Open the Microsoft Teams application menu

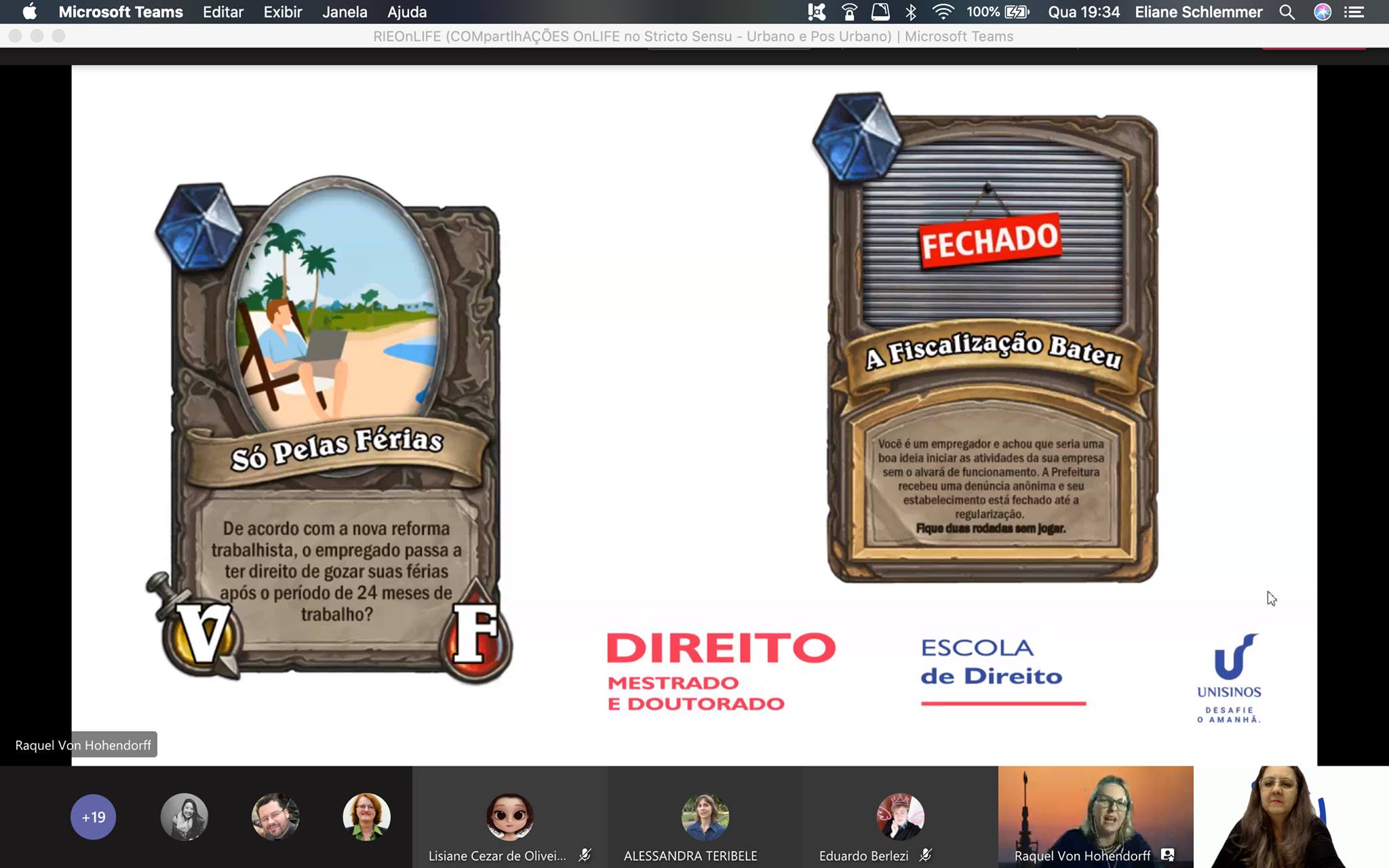click(121, 12)
